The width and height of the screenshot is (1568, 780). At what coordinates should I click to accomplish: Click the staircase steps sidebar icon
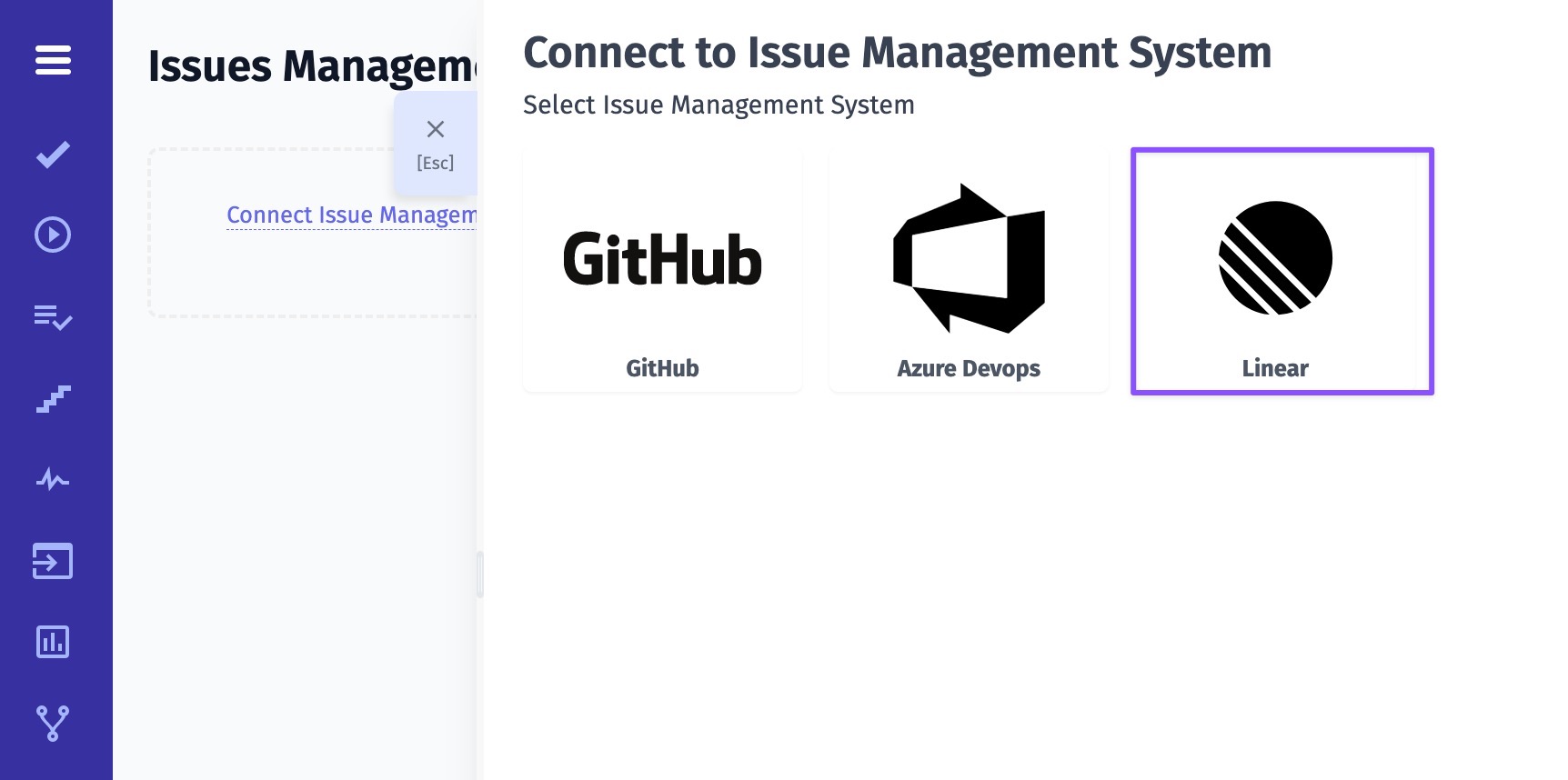53,398
